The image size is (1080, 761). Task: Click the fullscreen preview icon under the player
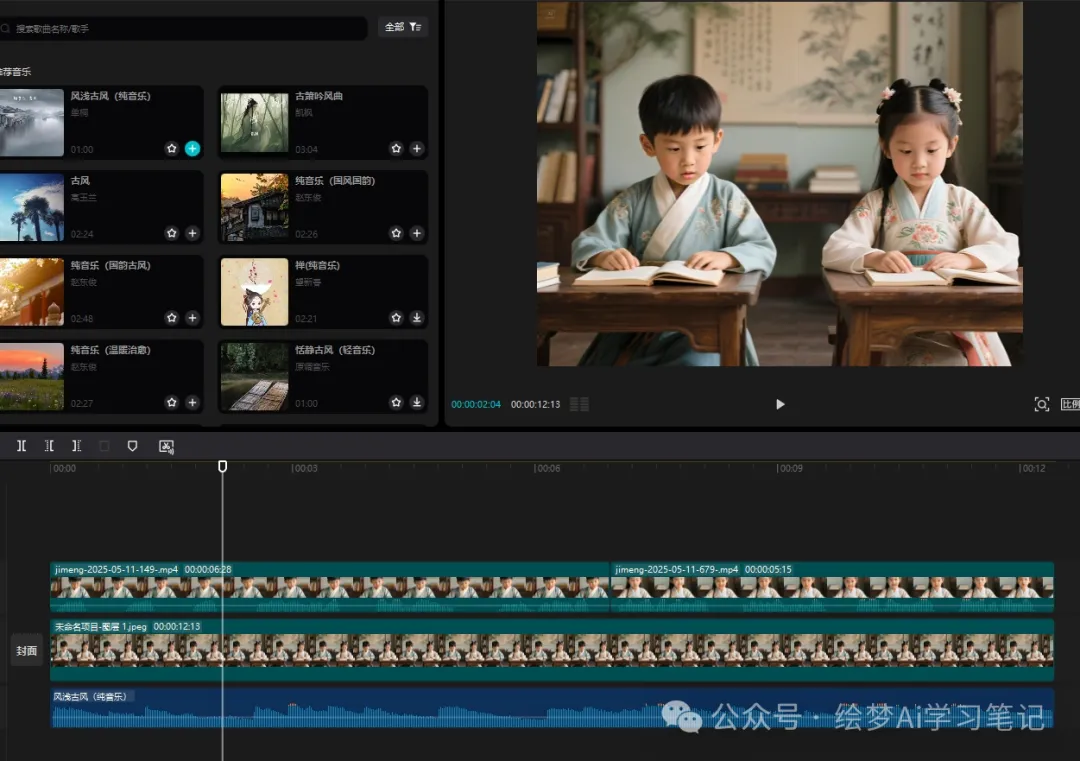pos(1042,404)
